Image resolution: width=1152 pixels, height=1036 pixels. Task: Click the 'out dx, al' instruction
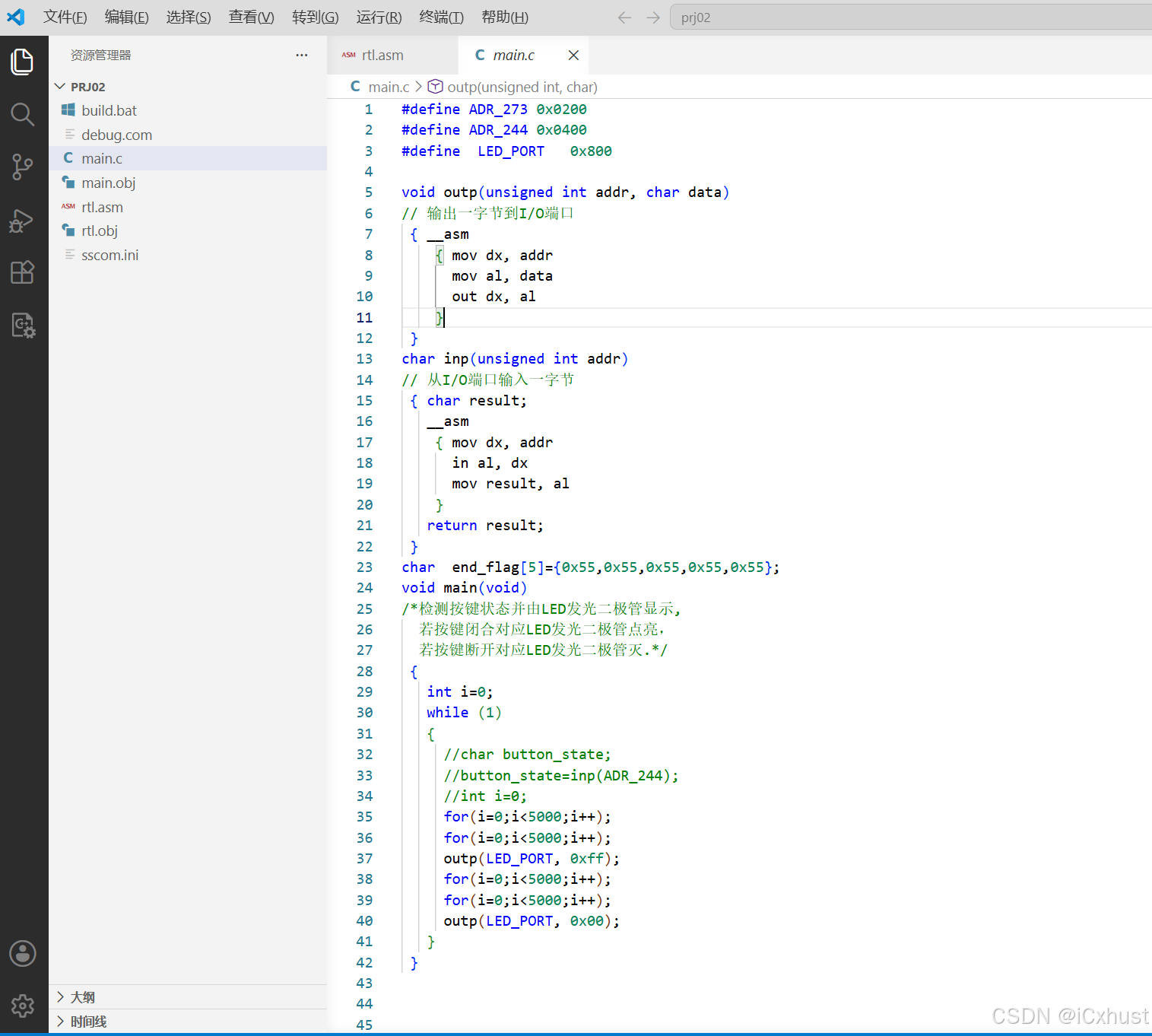pyautogui.click(x=493, y=296)
